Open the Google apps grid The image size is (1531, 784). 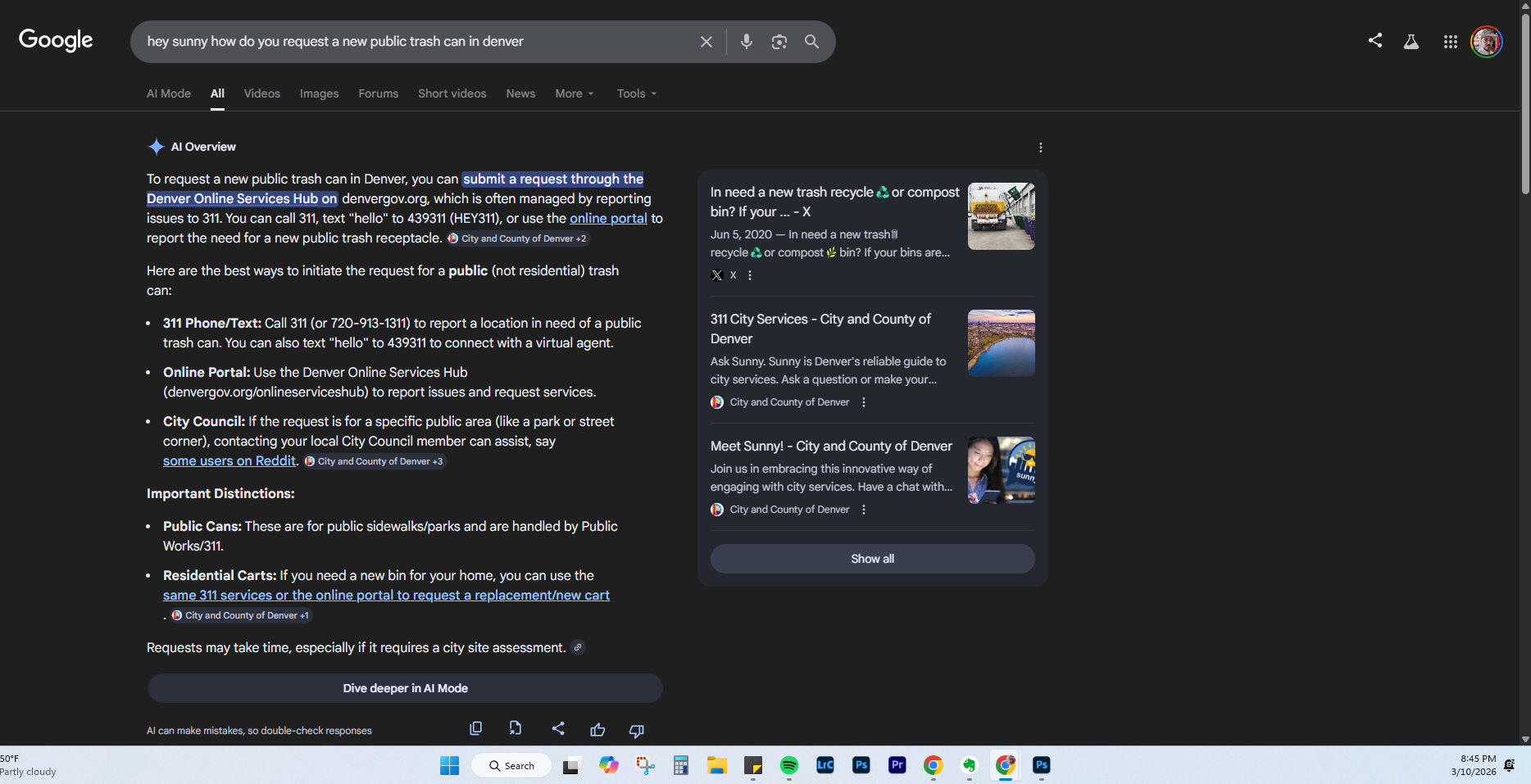[x=1450, y=42]
